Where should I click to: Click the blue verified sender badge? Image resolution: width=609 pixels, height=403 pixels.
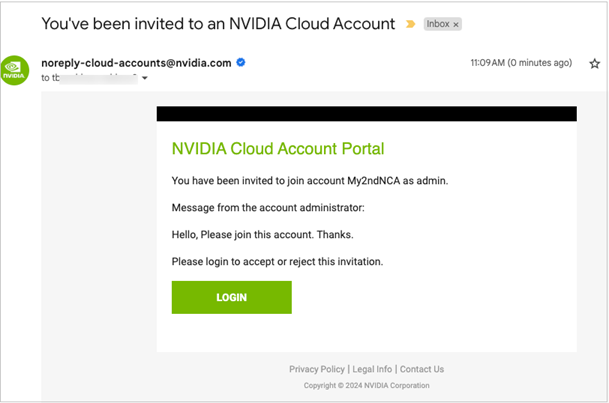[x=241, y=62]
